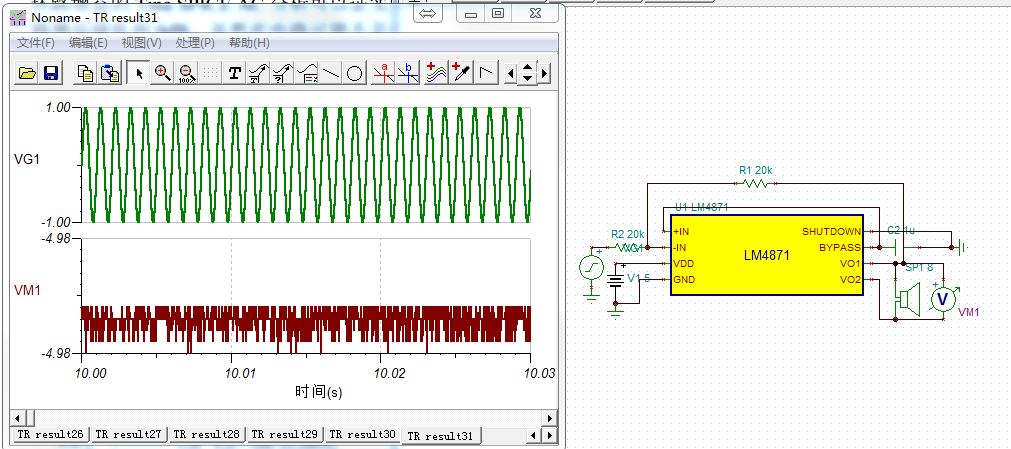Switch to TR result27 tab
Viewport: 1011px width, 449px height.
128,435
